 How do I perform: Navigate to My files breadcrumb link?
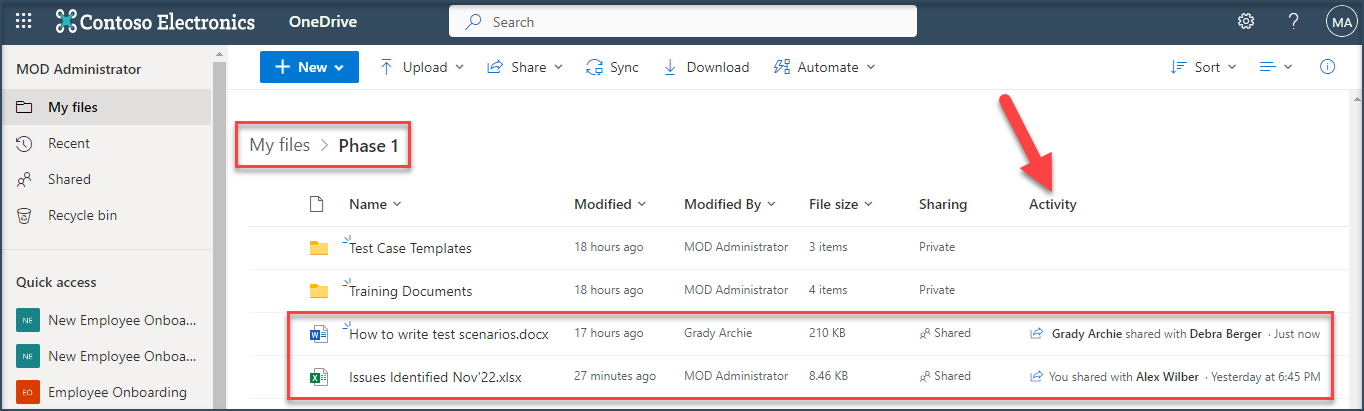[x=280, y=146]
